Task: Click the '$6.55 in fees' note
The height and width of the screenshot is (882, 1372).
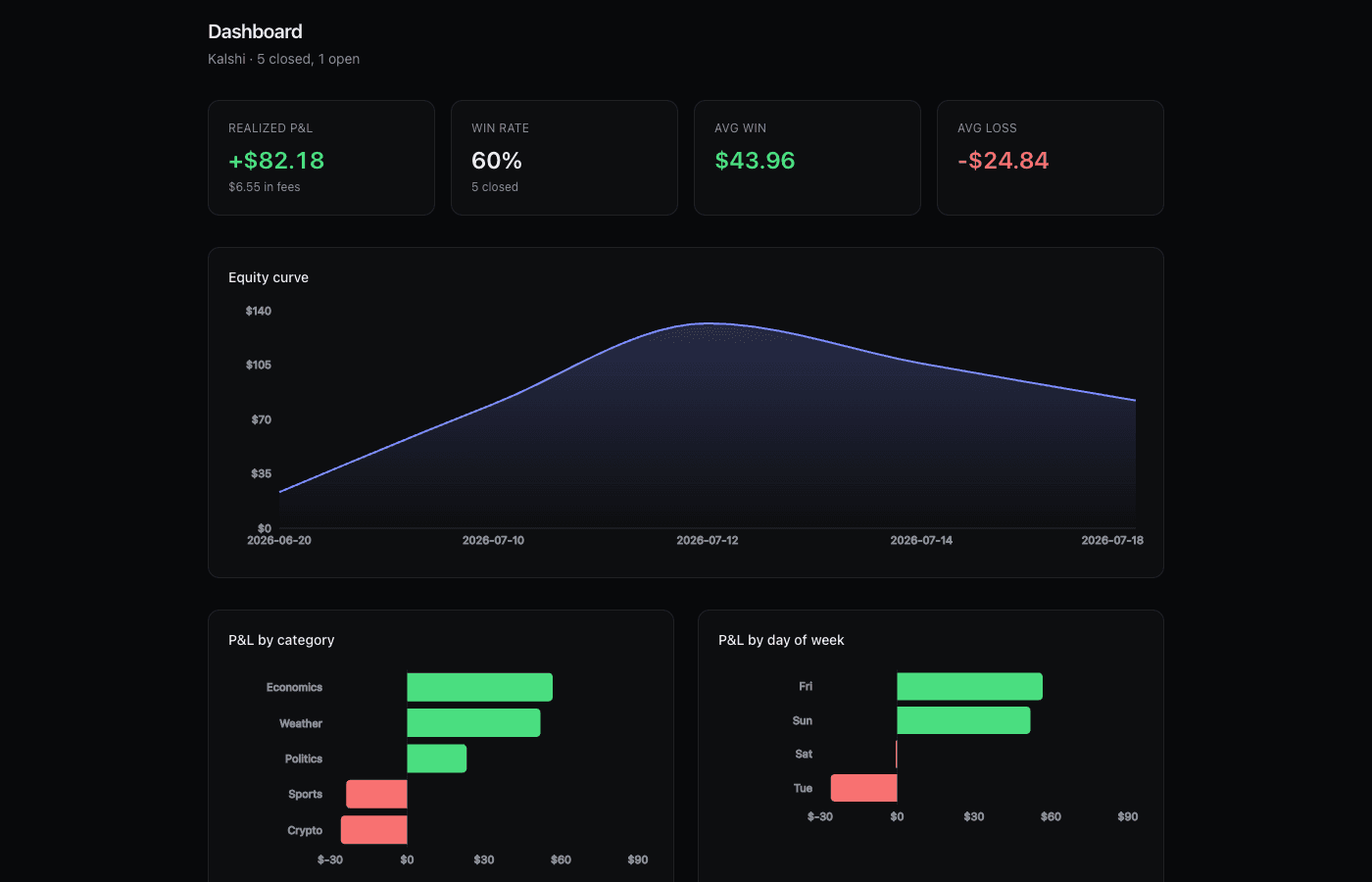Action: [265, 187]
